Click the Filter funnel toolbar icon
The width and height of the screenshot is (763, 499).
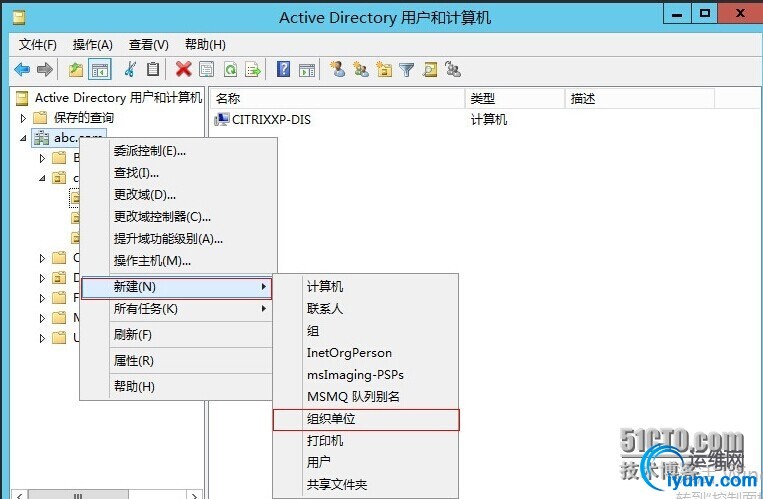[407, 70]
